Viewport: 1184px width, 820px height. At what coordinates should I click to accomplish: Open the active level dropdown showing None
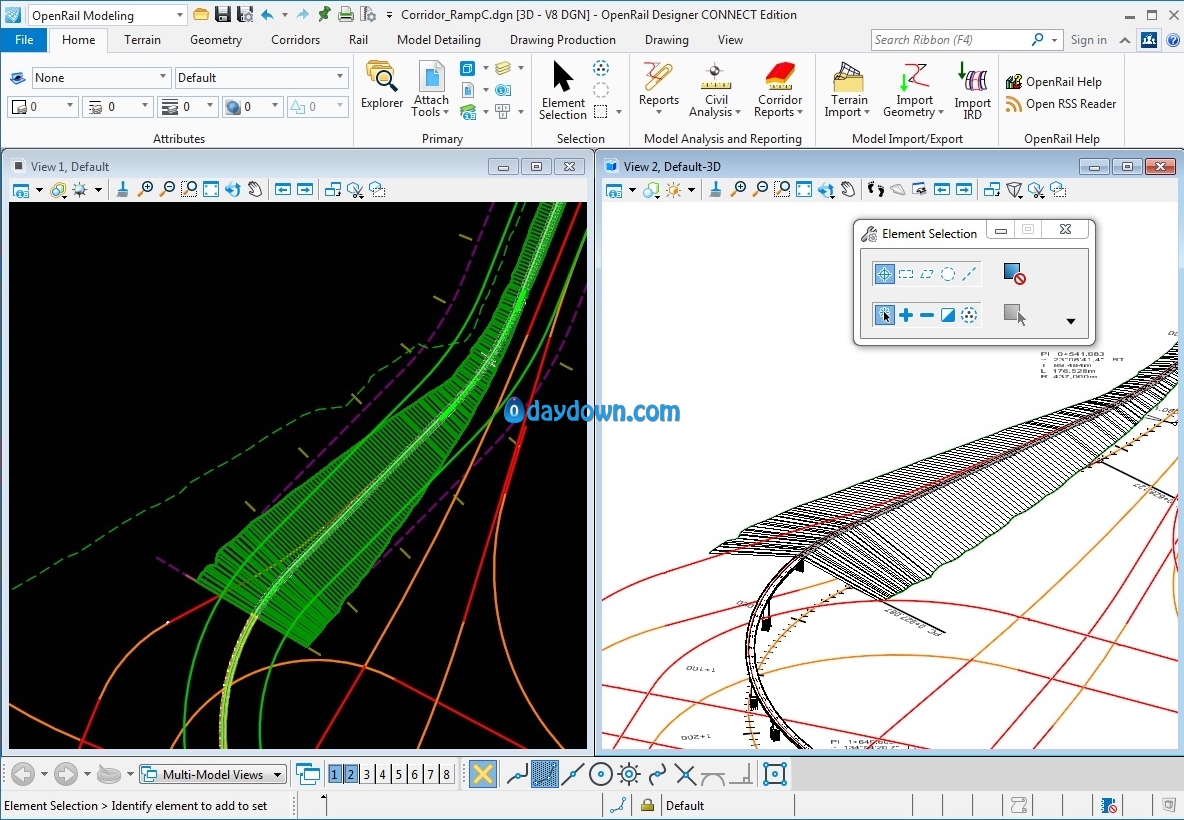tap(100, 78)
